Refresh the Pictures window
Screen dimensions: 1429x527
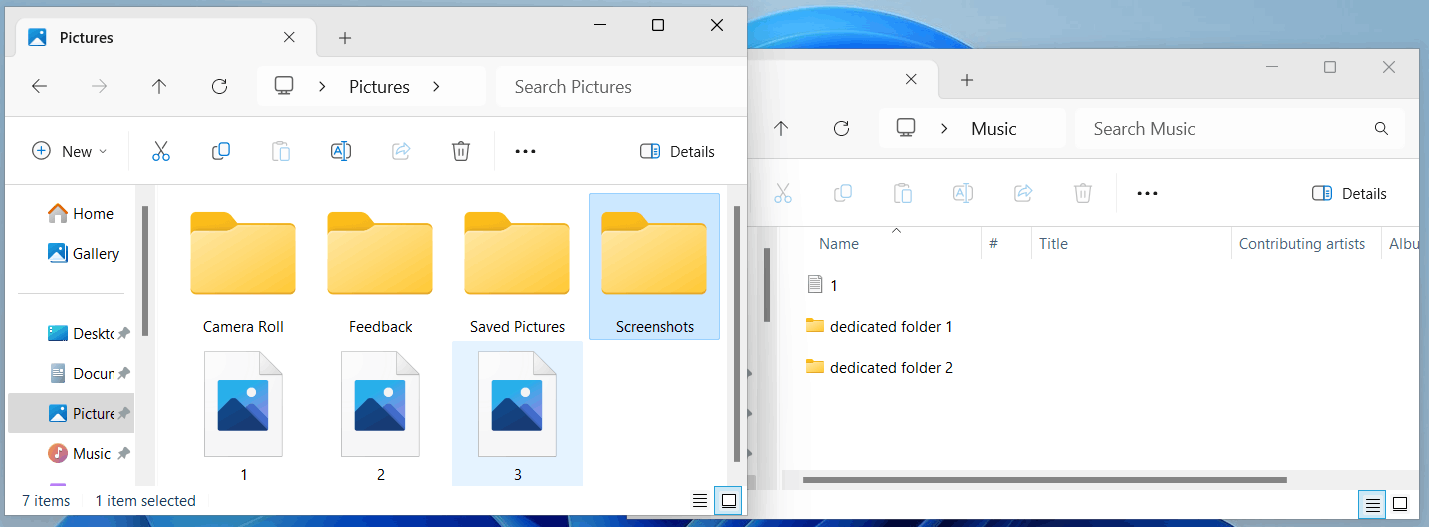[x=220, y=87]
